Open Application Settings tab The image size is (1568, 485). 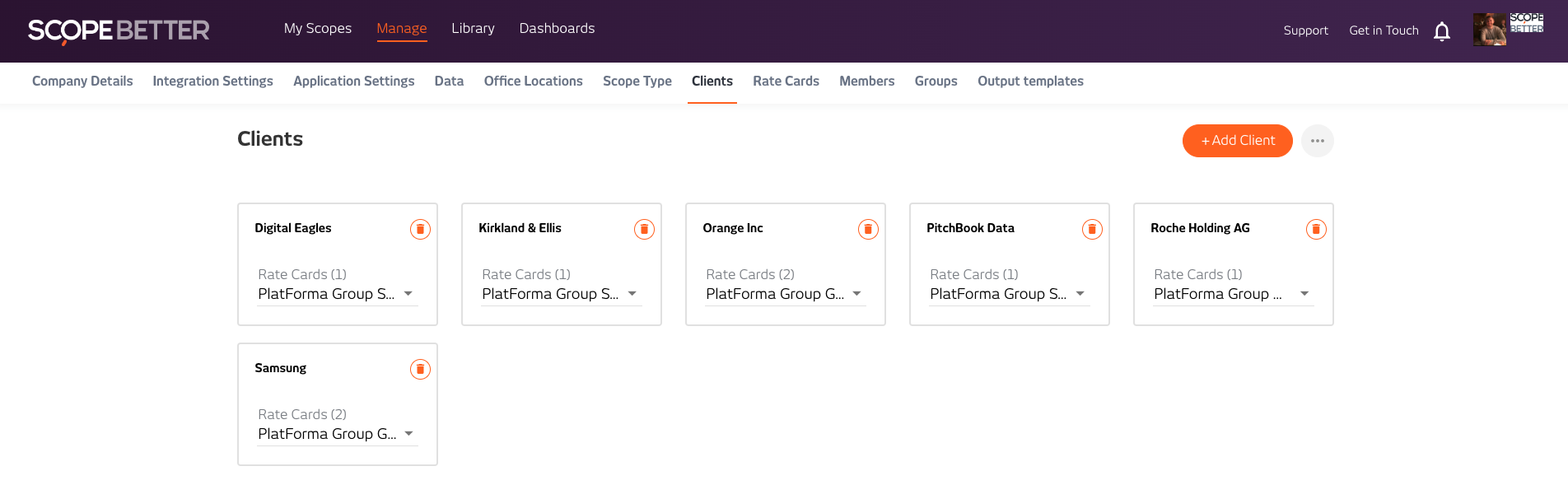tap(354, 81)
